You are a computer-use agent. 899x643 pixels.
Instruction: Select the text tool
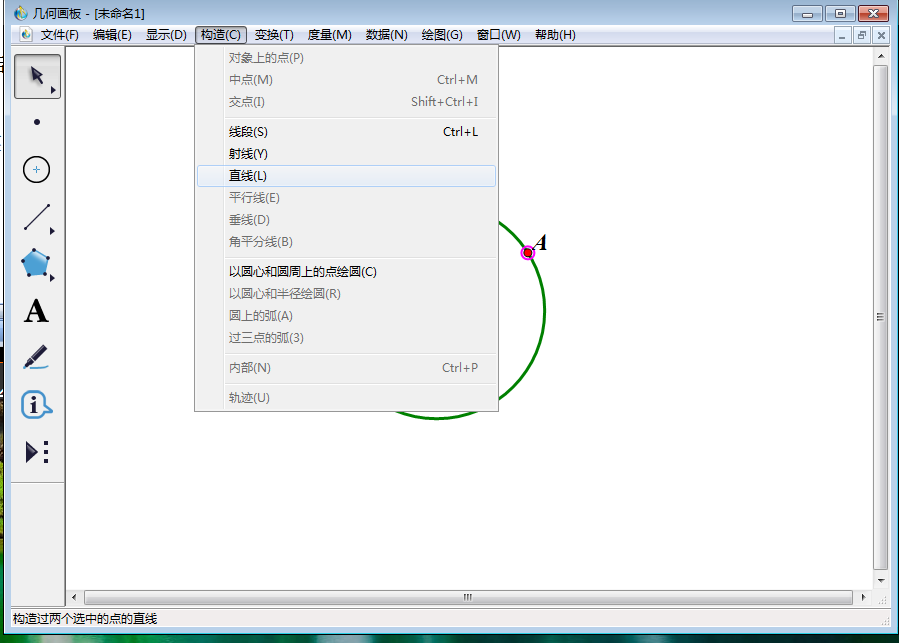[35, 311]
